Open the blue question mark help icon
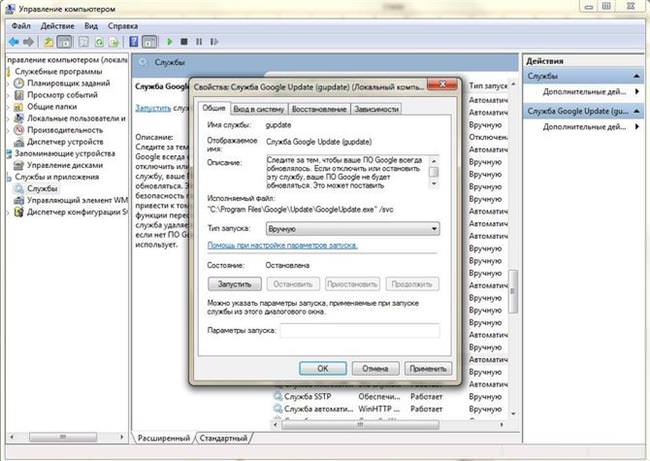The height and width of the screenshot is (461, 650). click(x=133, y=41)
